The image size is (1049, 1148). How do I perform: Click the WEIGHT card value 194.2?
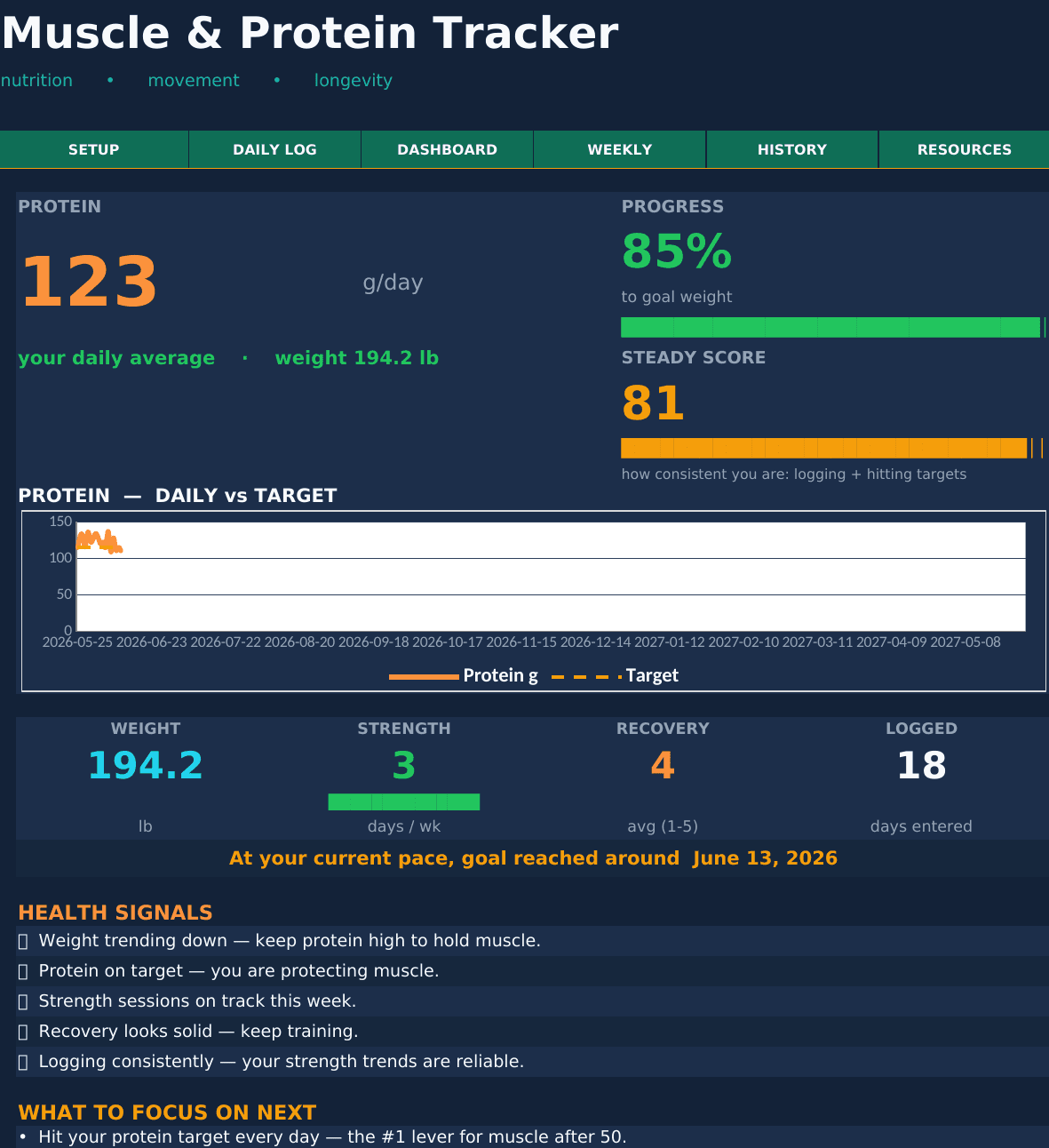coord(146,765)
